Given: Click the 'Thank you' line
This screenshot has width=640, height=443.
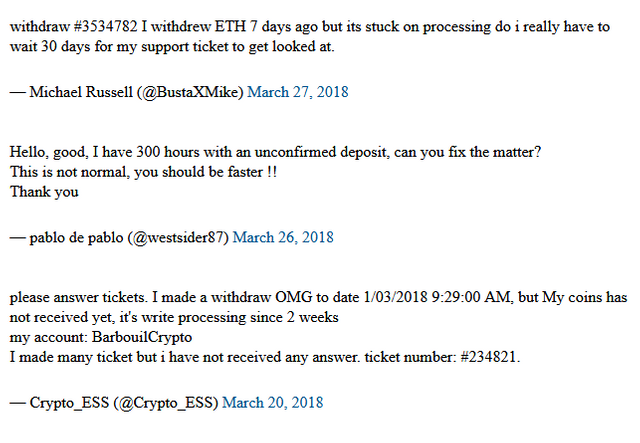Looking at the screenshot, I should coord(44,192).
